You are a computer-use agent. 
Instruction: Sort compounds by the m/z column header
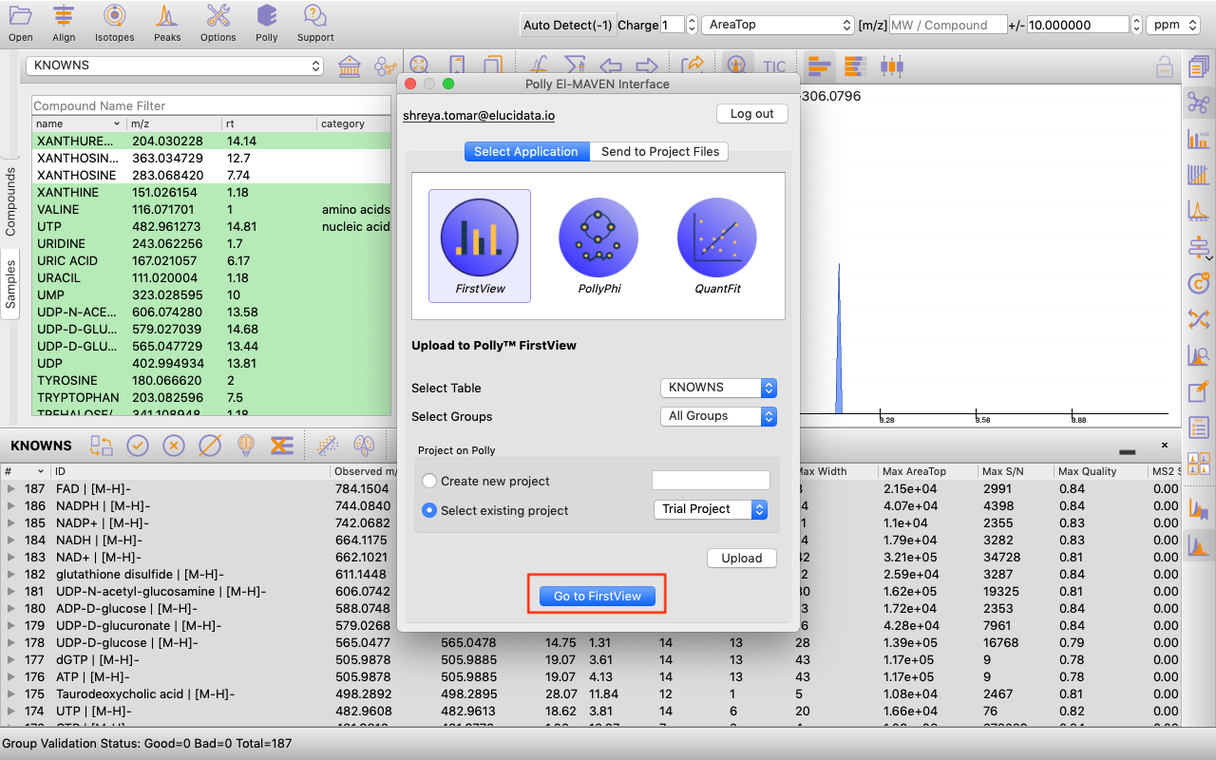174,124
